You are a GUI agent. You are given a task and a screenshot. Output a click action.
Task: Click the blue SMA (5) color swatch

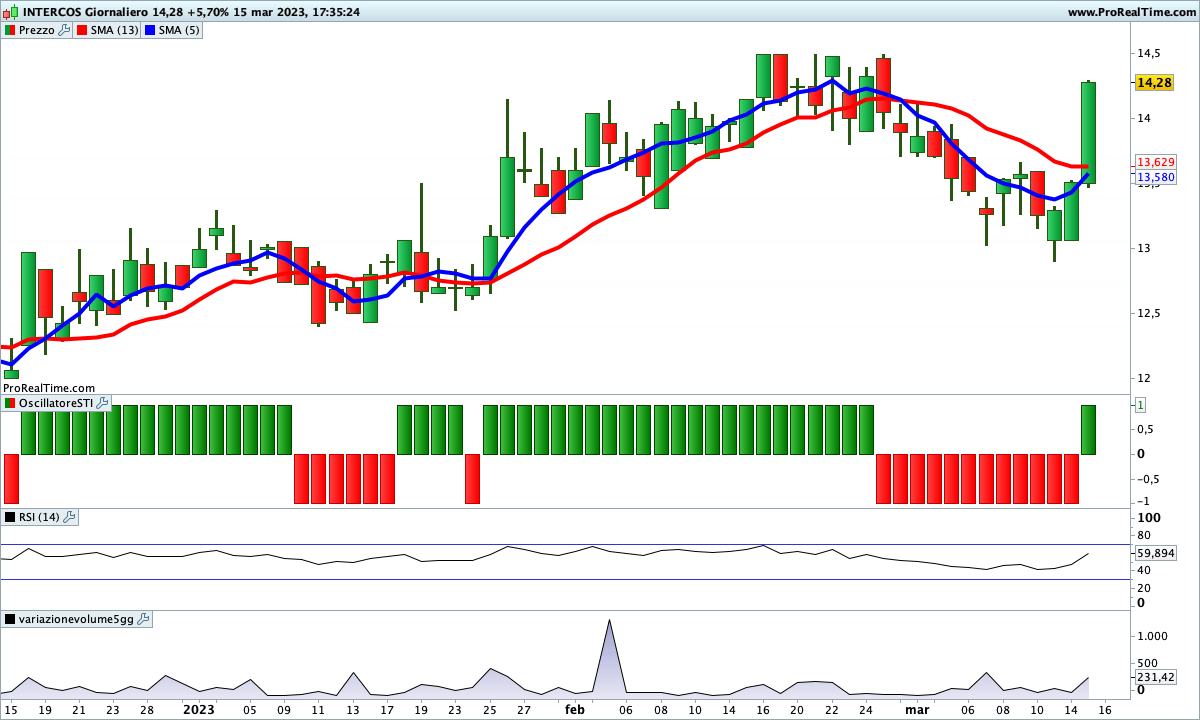point(149,30)
